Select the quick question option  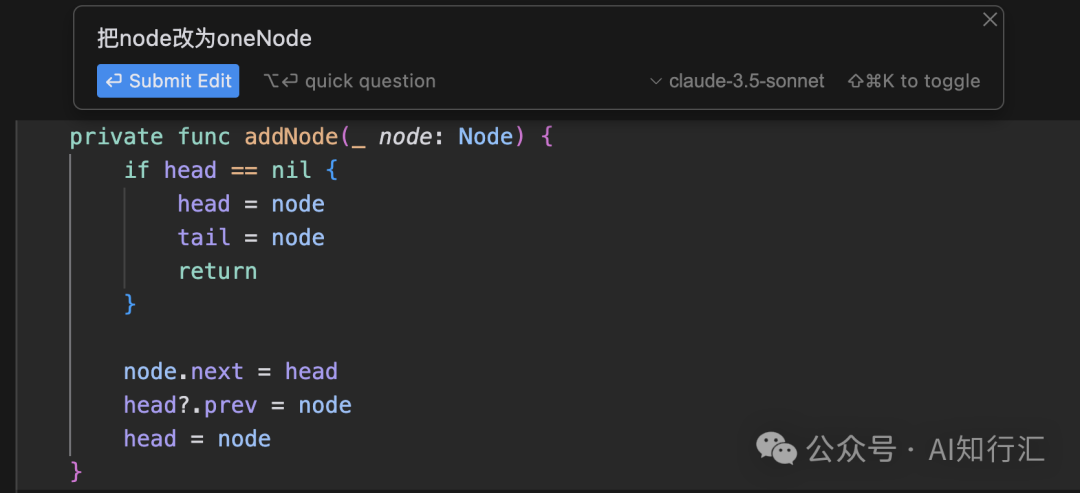pyautogui.click(x=350, y=81)
